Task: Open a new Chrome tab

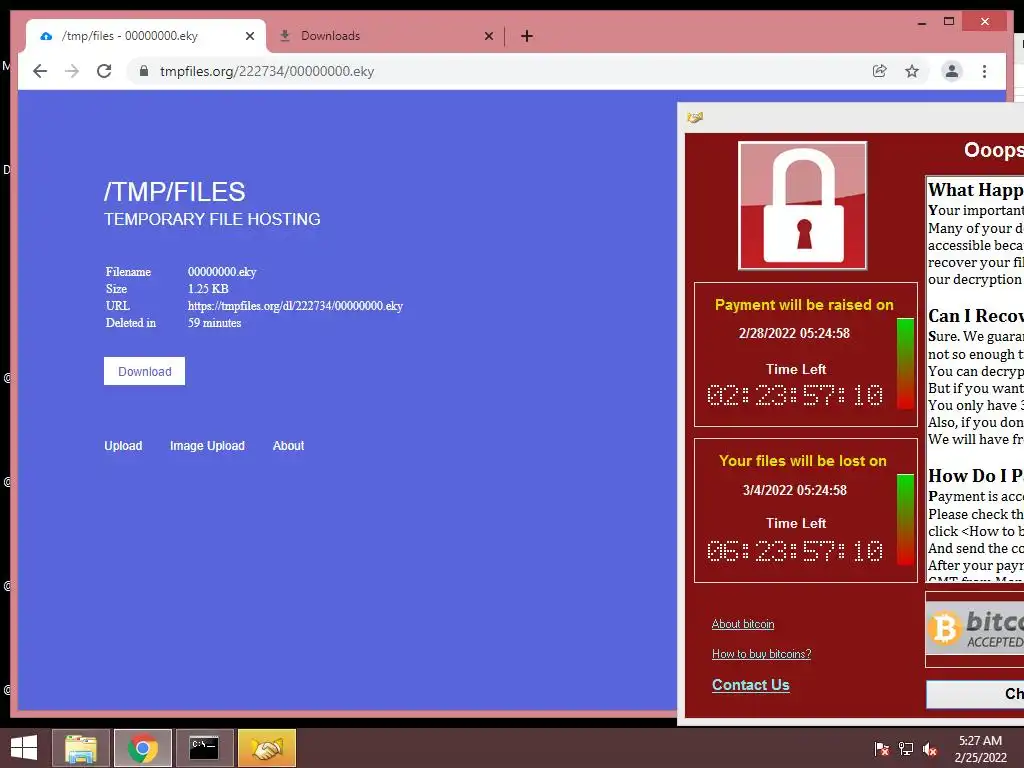Action: [527, 36]
